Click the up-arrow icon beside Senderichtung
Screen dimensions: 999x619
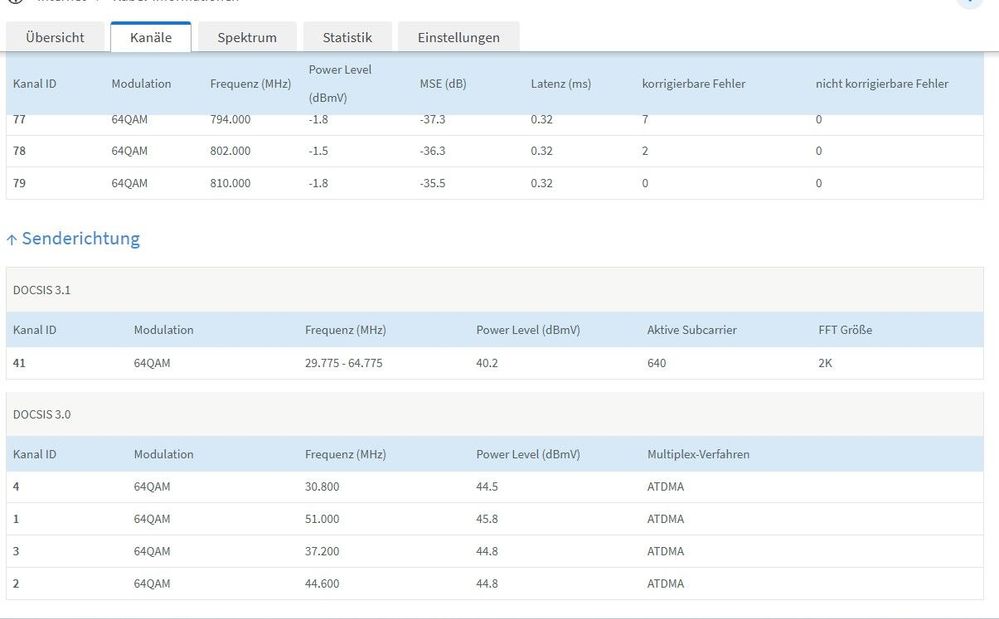click(11, 239)
